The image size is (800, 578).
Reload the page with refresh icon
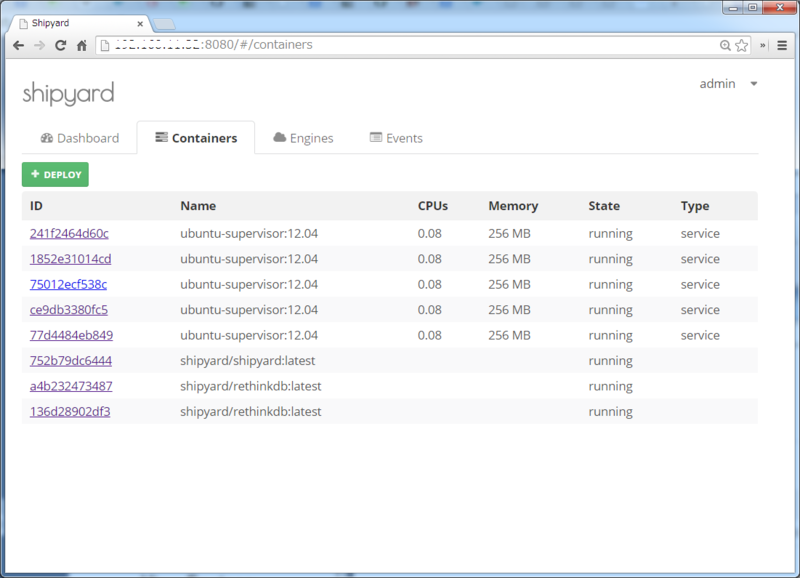point(60,45)
